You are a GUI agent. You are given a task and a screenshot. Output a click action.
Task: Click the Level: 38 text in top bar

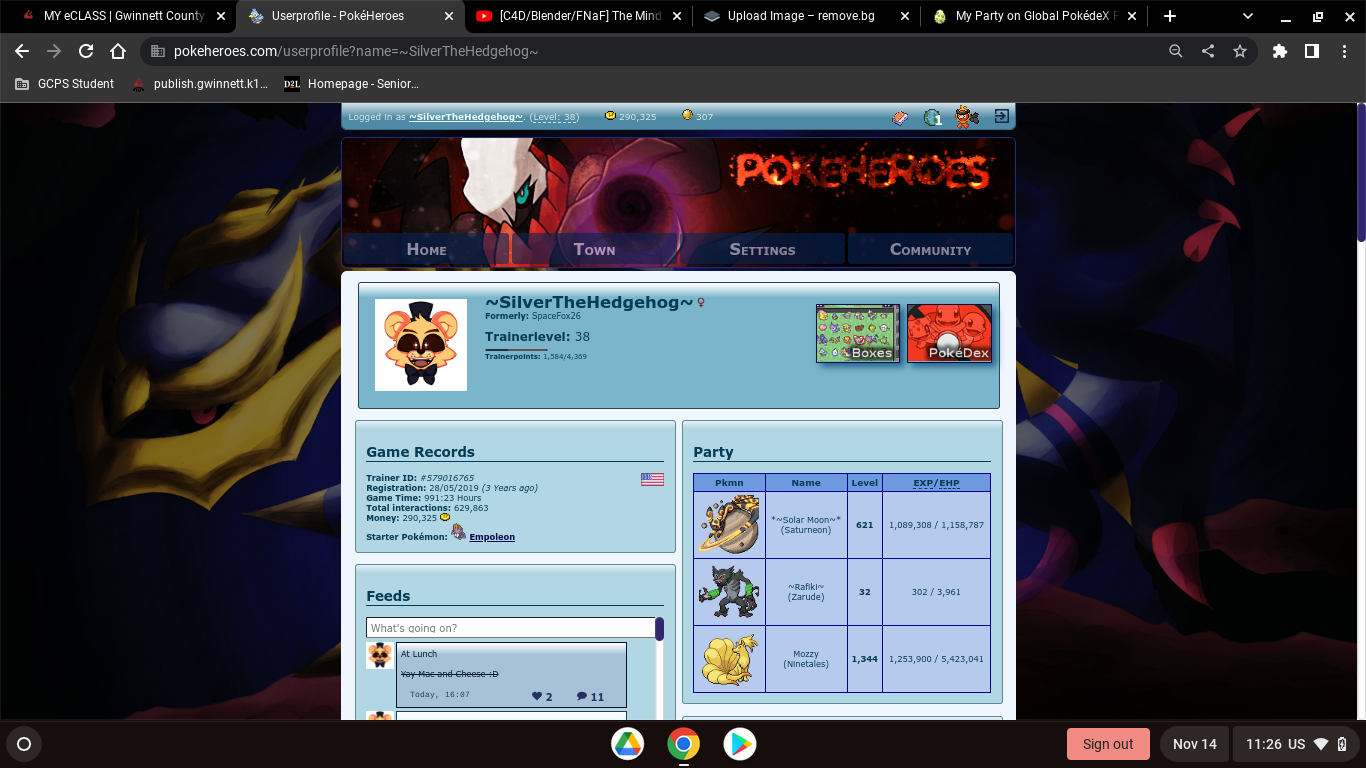click(555, 117)
